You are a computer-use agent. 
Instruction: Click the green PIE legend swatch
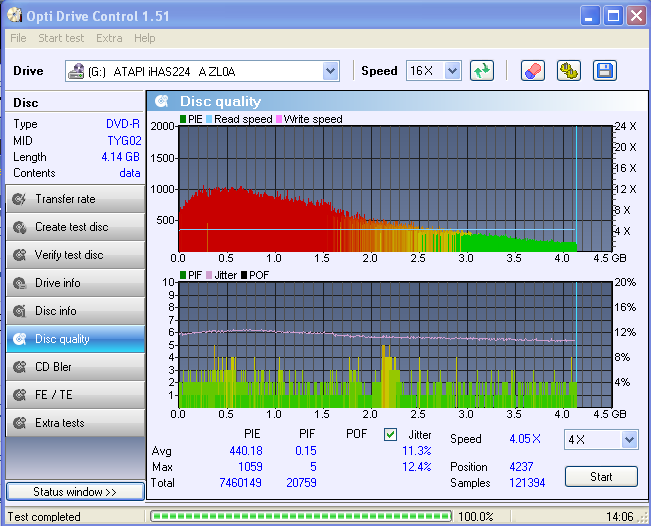pyautogui.click(x=183, y=119)
